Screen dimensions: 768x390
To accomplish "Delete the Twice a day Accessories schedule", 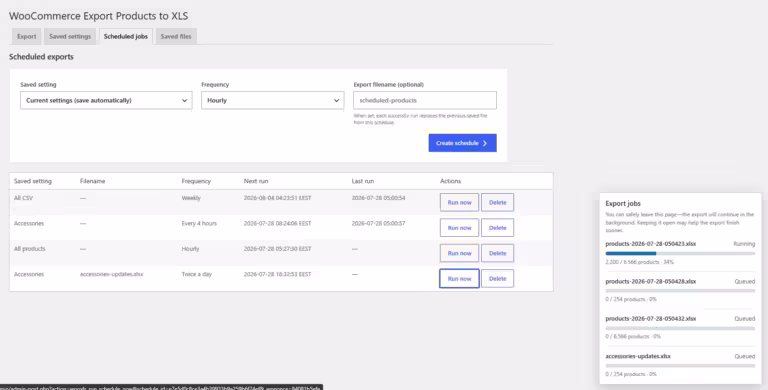I will 498,279.
